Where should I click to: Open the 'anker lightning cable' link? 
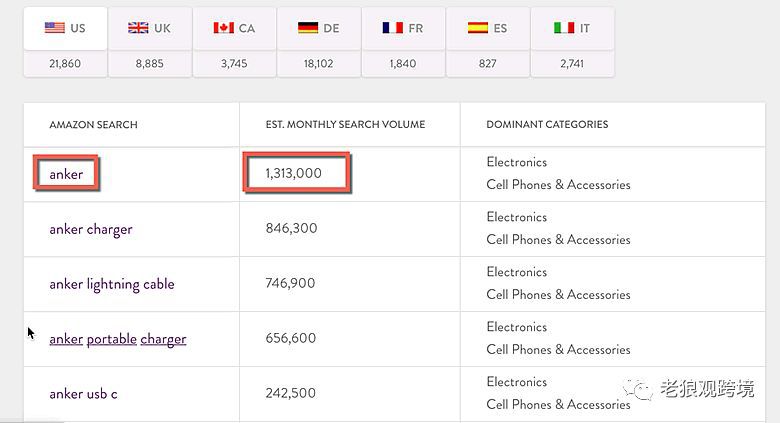[112, 284]
